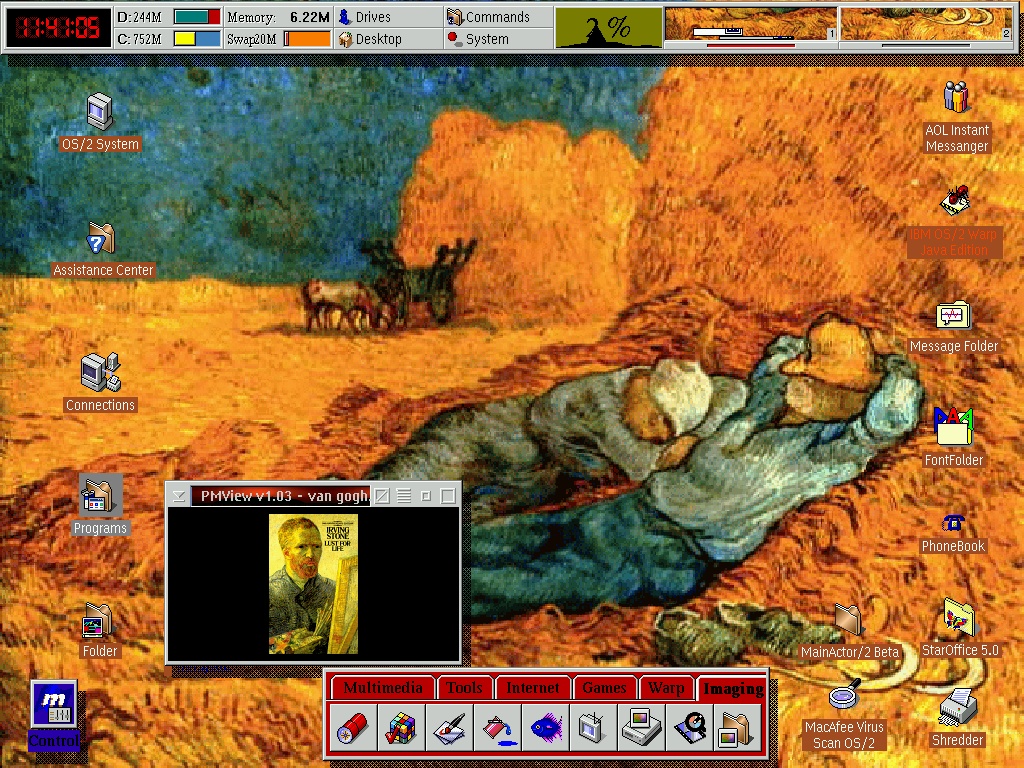Click PMView's diagonal-slash titlebar button
The height and width of the screenshot is (768, 1024).
click(383, 496)
